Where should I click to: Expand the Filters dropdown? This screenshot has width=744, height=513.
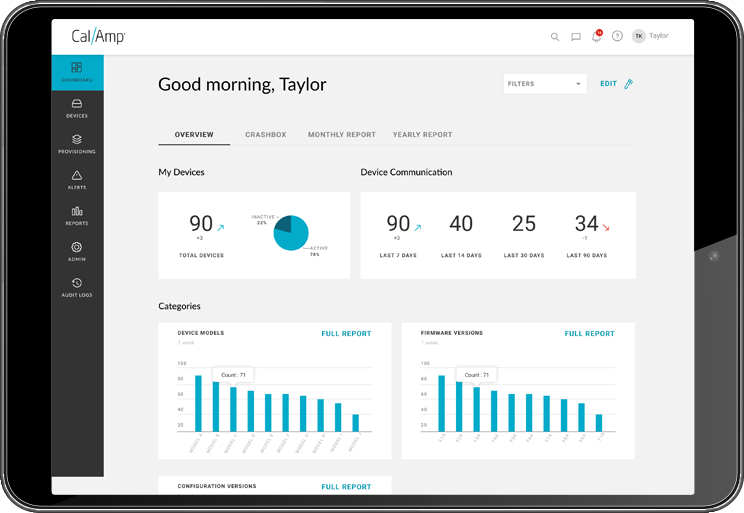point(544,84)
